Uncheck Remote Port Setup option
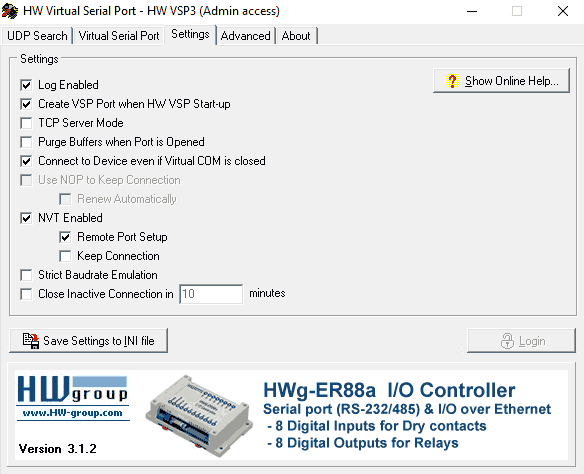 click(x=65, y=237)
